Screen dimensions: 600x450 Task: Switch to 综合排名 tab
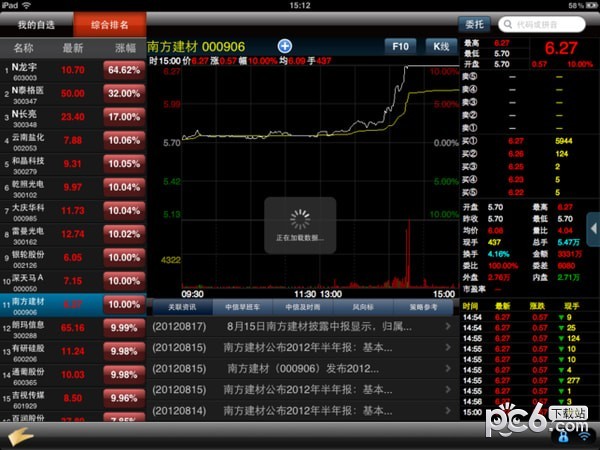[x=110, y=25]
